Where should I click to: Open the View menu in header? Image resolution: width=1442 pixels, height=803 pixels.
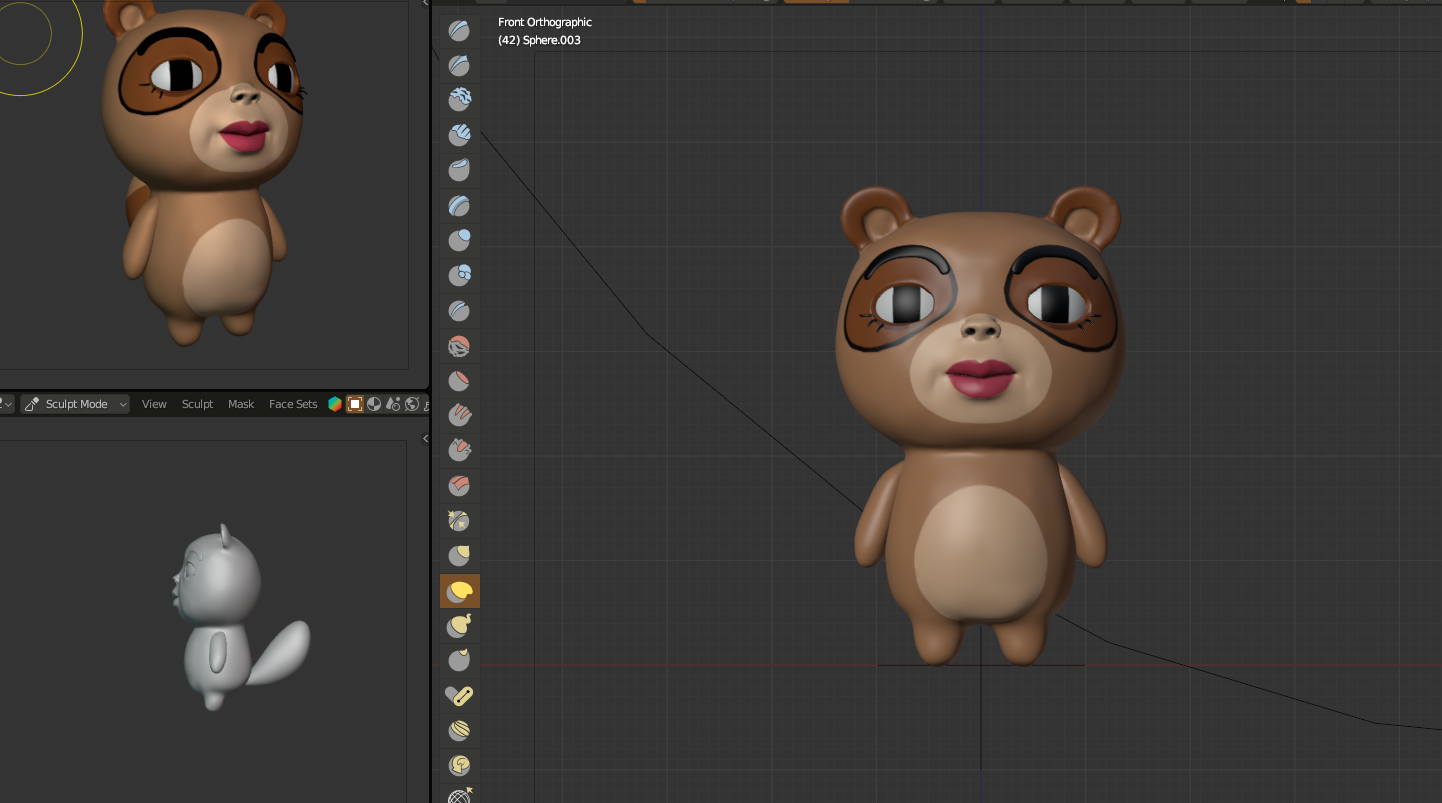[154, 404]
